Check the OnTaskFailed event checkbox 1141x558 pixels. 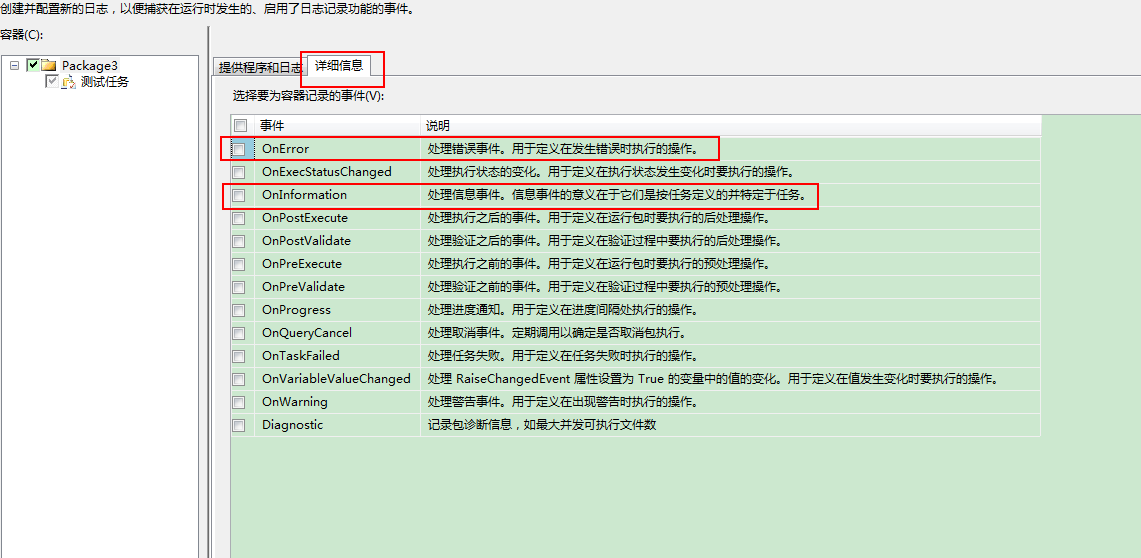coord(238,356)
